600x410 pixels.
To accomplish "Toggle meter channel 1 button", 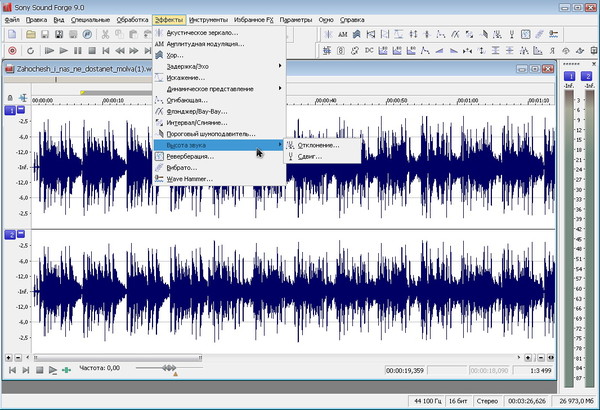I will pos(569,76).
